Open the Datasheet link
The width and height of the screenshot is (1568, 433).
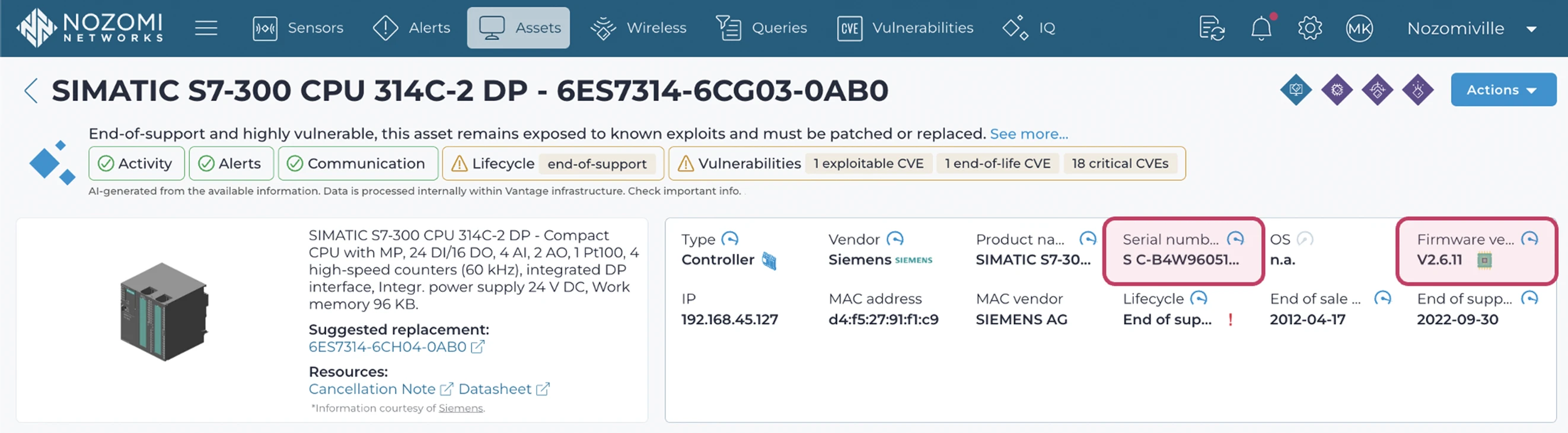pyautogui.click(x=504, y=389)
